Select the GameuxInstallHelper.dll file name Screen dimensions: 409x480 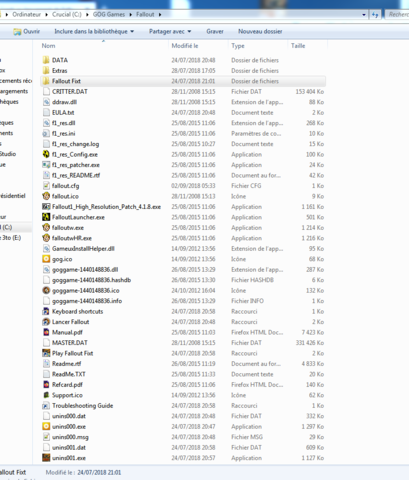pyautogui.click(x=83, y=249)
